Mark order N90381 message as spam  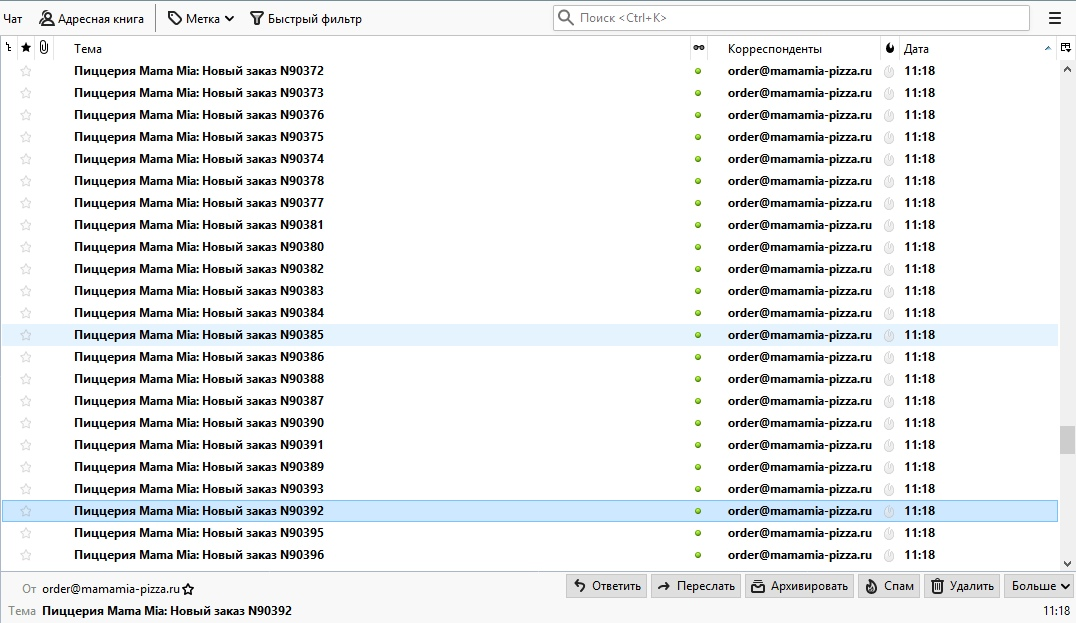point(889,226)
